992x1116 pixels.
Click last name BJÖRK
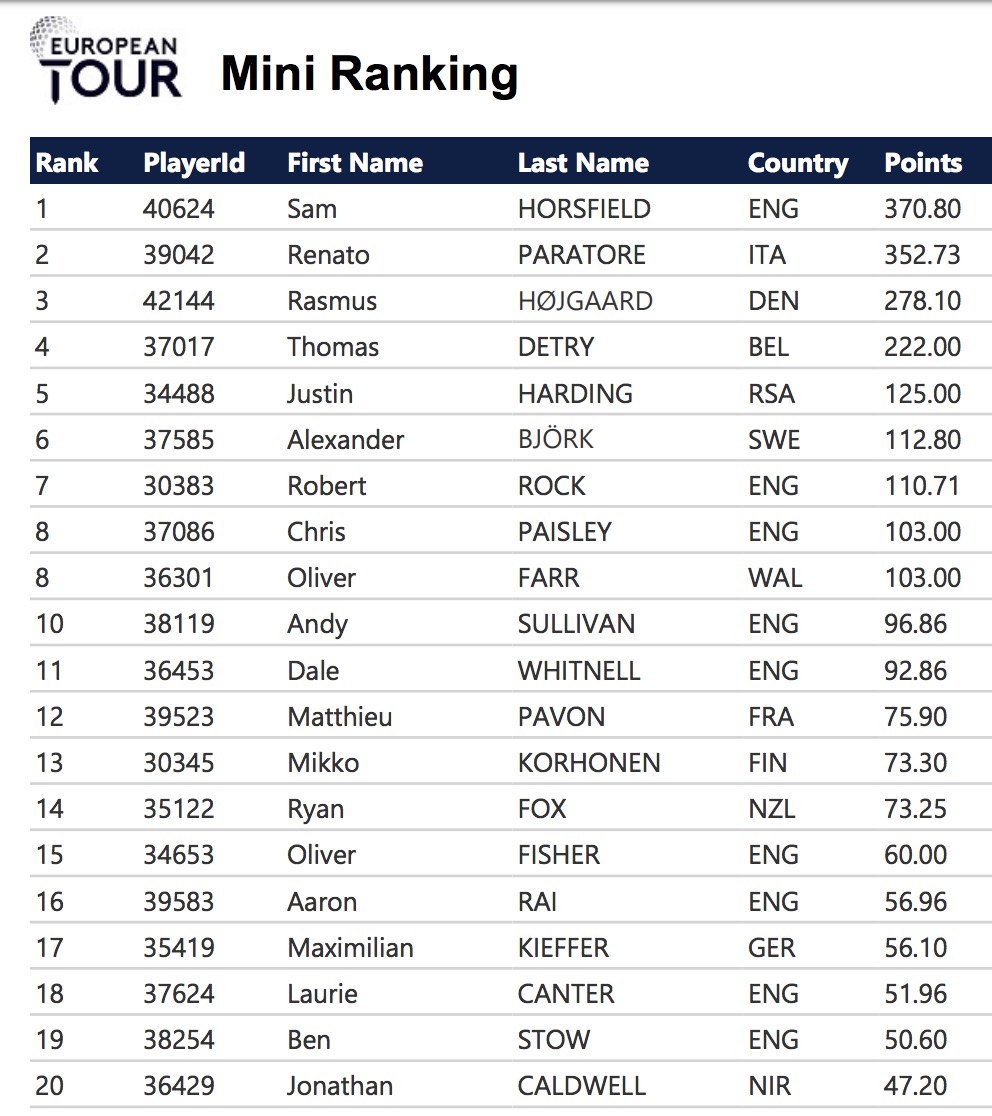point(555,439)
